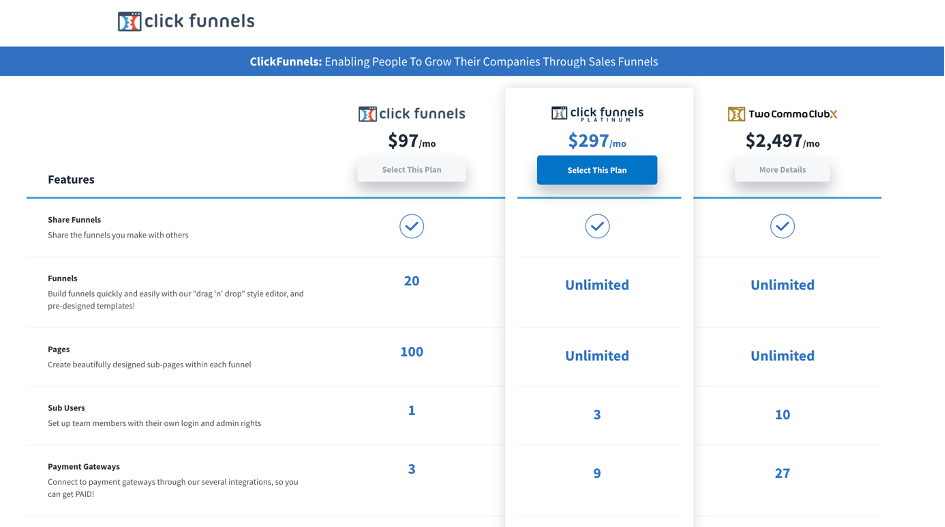This screenshot has height=527, width=945.
Task: Click the ClickFunnels logo in the header
Action: (186, 21)
